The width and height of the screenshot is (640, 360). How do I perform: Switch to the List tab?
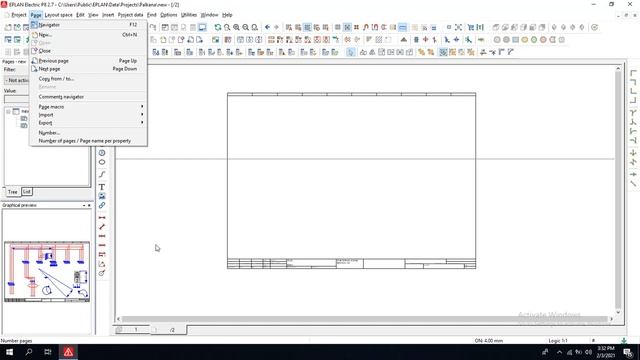pos(27,191)
